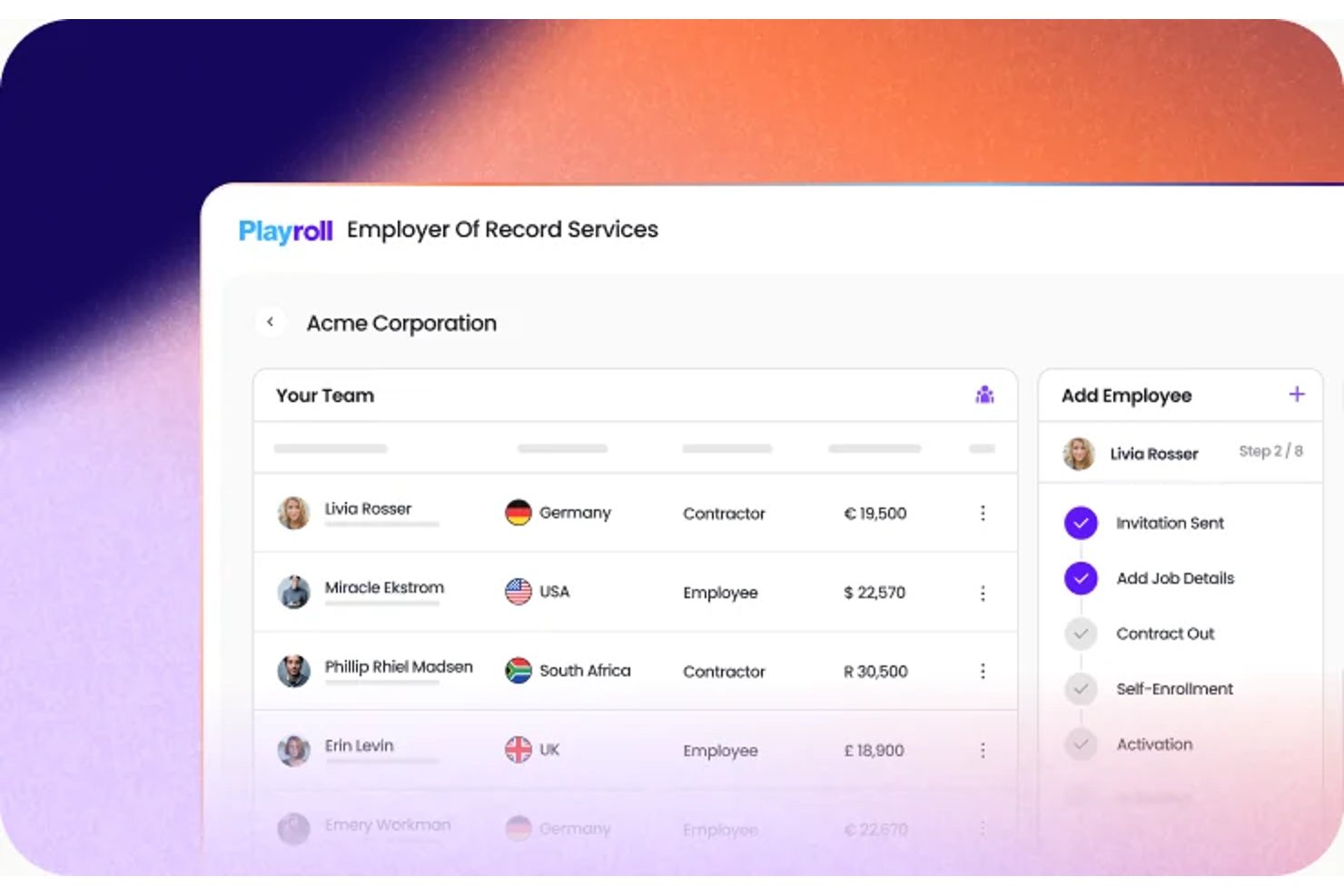Click the Germany flag in Livia Rosser's row
This screenshot has height=896, width=1344.
coord(518,513)
